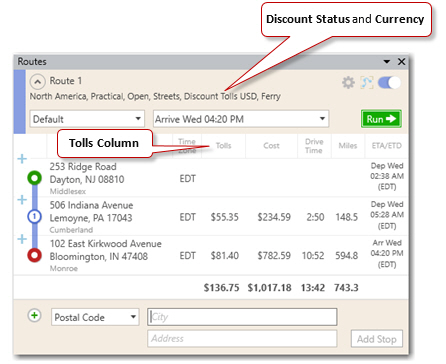Click into the City input field

tap(242, 317)
